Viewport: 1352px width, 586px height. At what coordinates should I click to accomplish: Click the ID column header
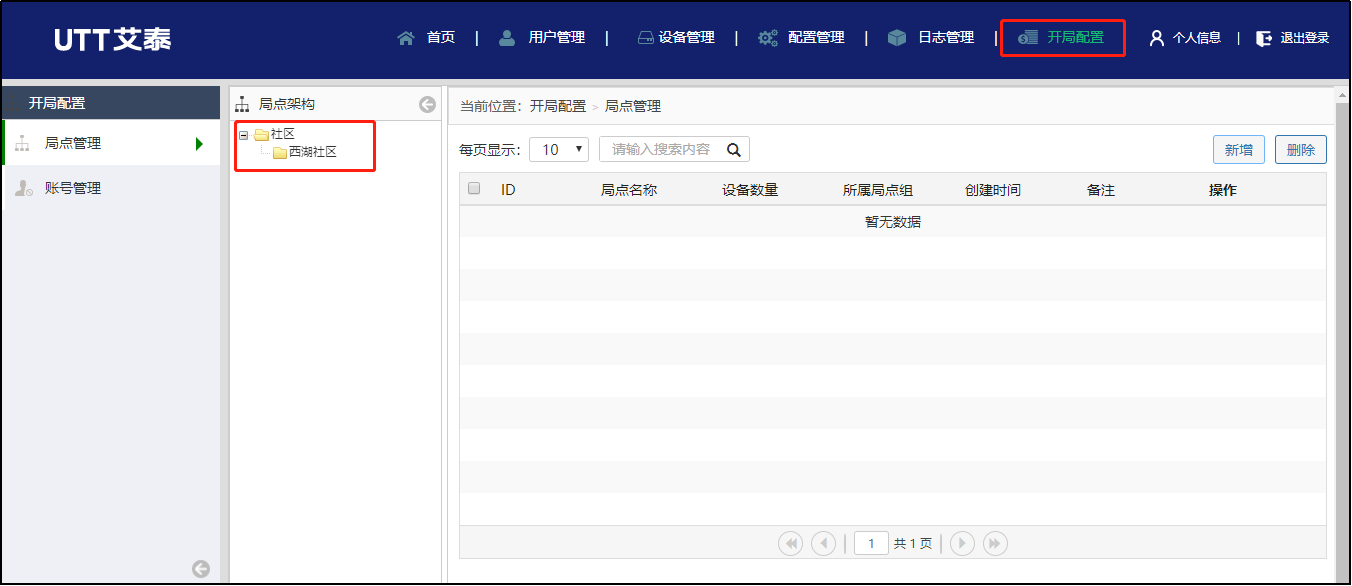point(508,190)
